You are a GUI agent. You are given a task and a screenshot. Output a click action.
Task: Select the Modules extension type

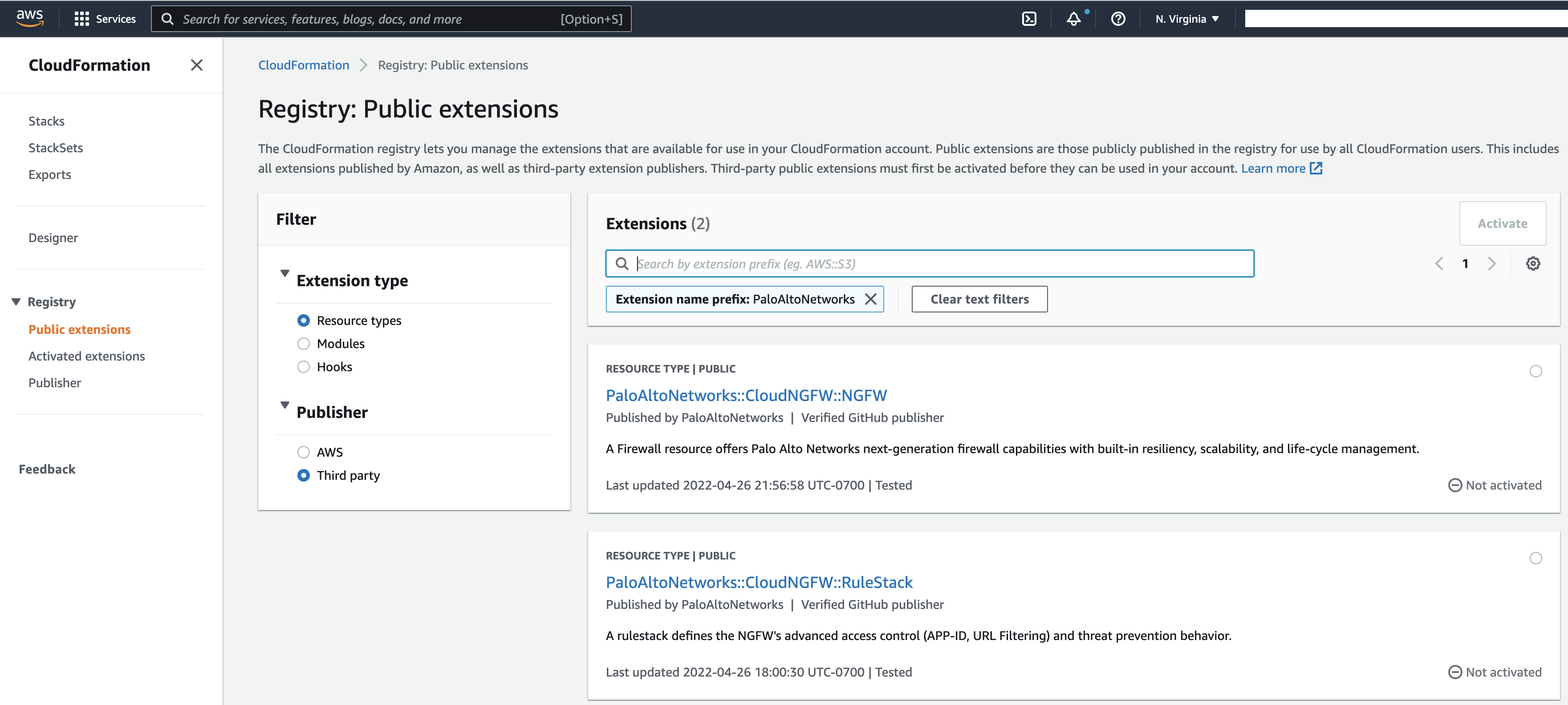click(303, 344)
